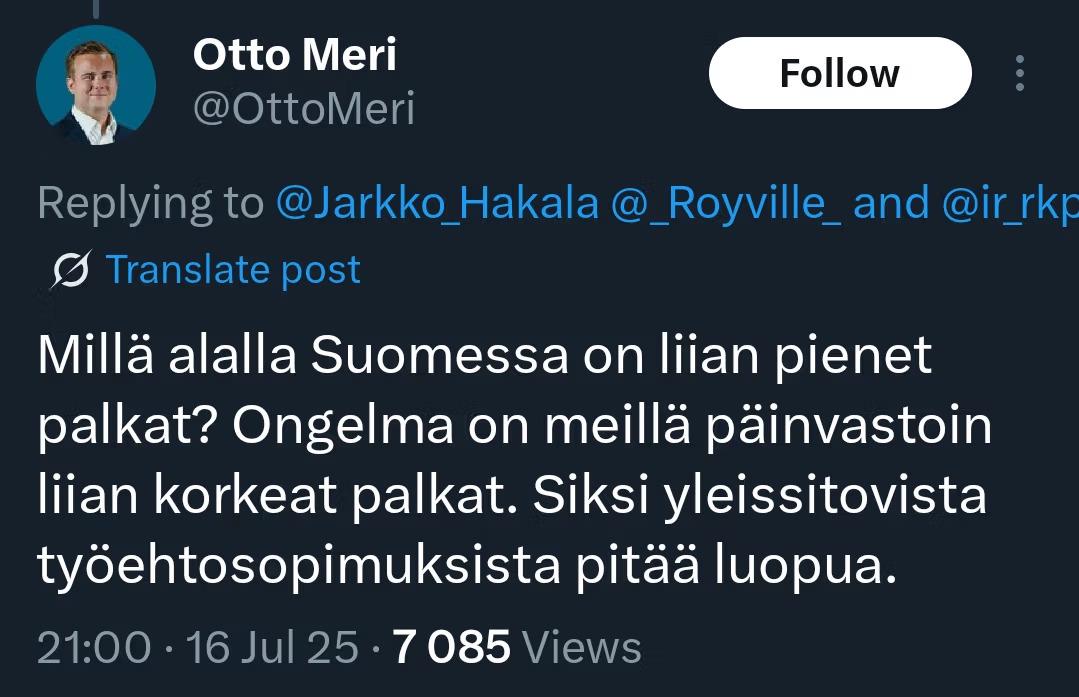
Task: Visit the @Jarkko_Hakala mention
Action: [x=436, y=204]
